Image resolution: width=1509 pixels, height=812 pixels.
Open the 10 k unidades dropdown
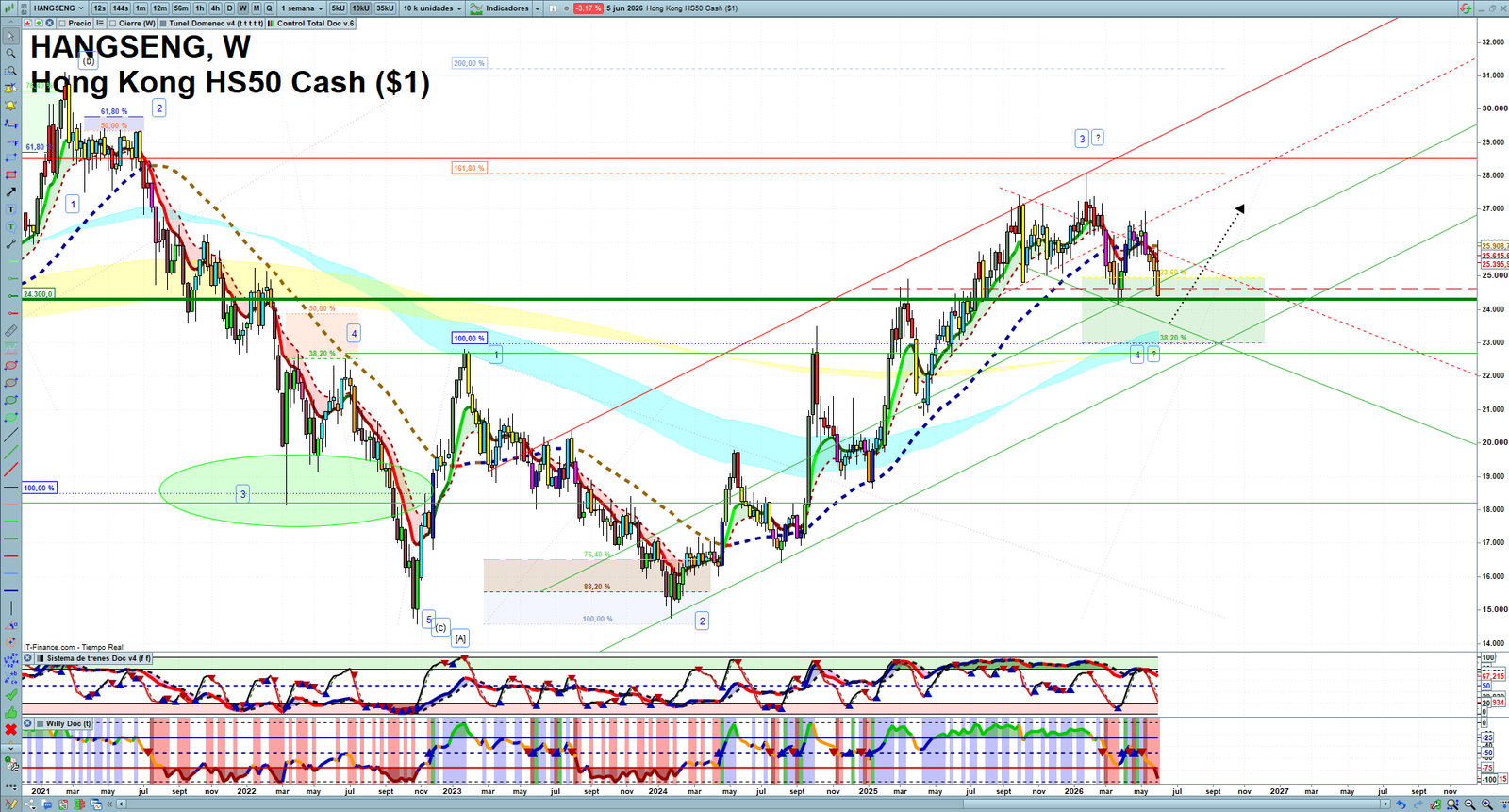coord(431,8)
